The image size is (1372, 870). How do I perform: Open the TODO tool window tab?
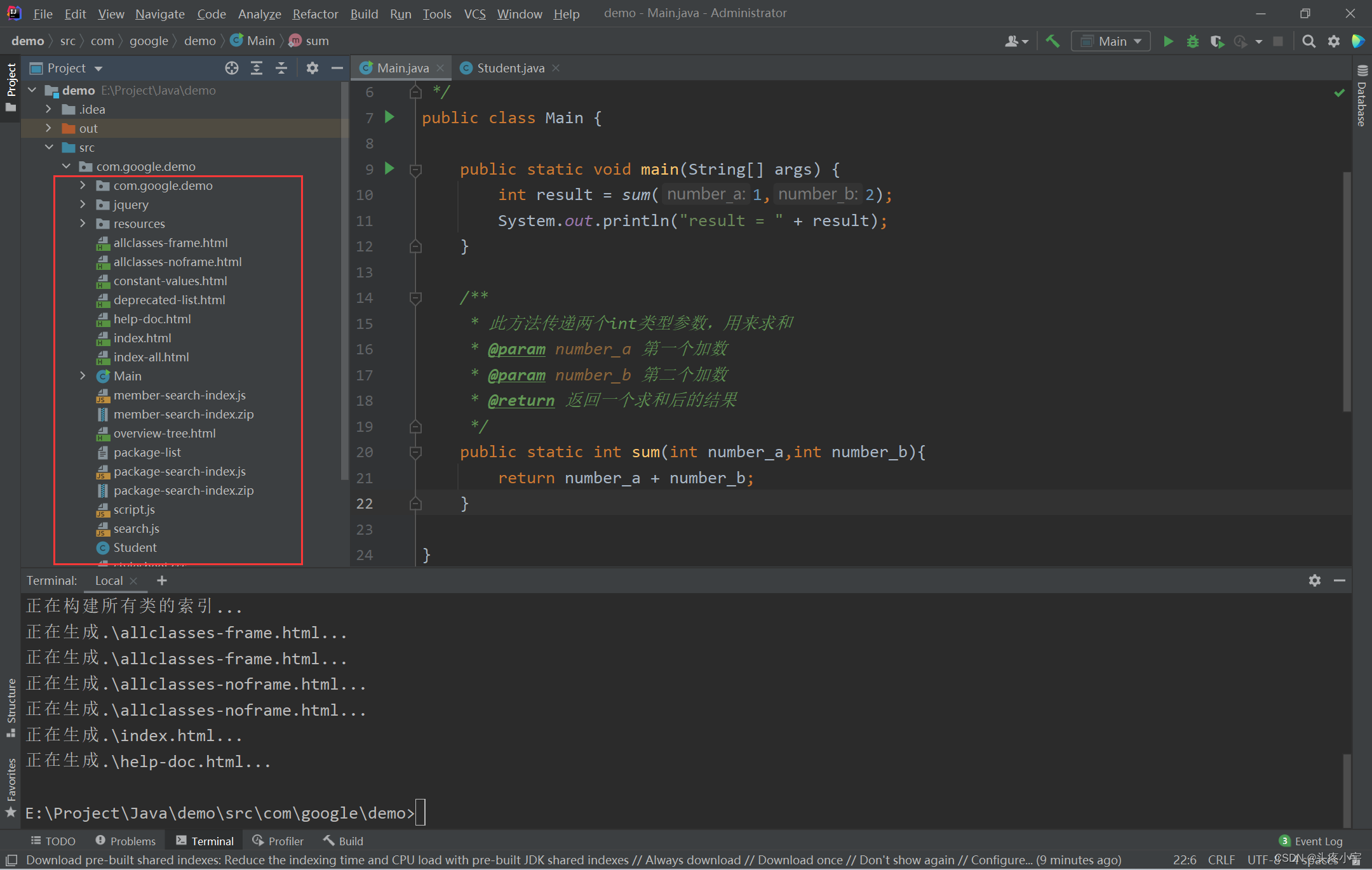(53, 841)
